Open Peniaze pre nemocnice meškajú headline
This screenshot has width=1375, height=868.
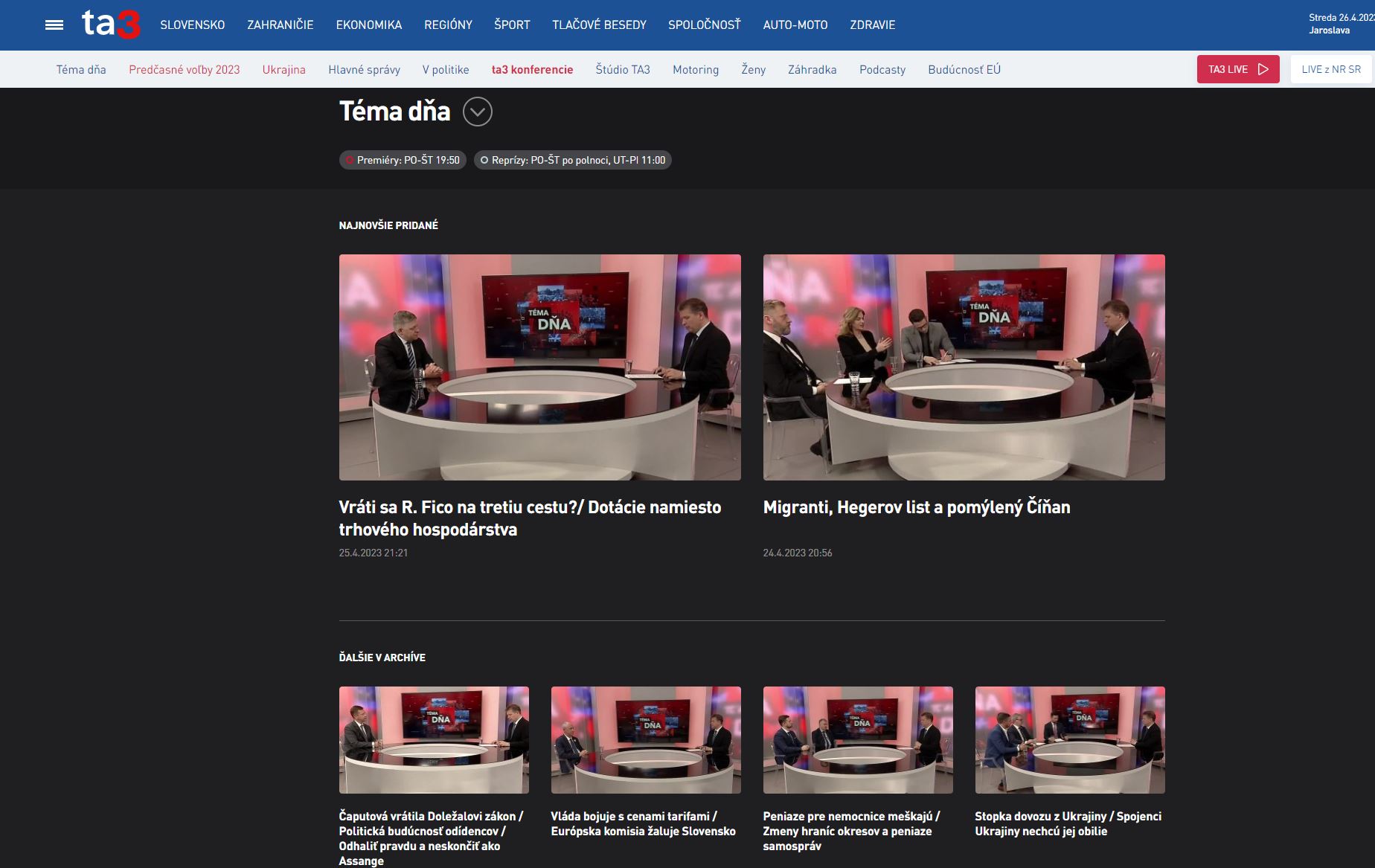852,831
